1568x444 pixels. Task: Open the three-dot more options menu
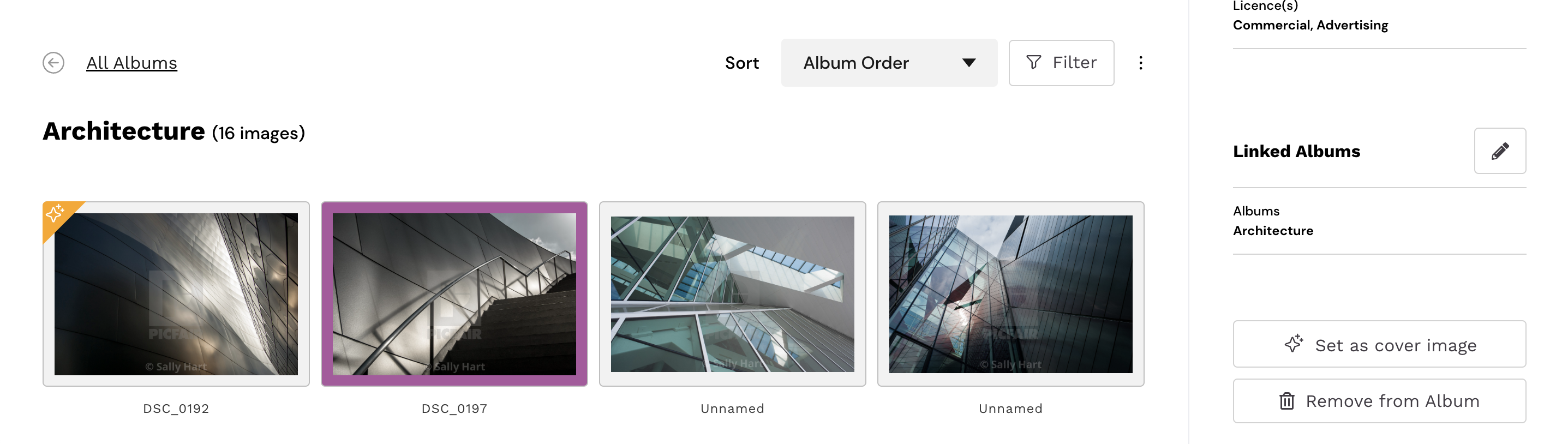point(1140,63)
